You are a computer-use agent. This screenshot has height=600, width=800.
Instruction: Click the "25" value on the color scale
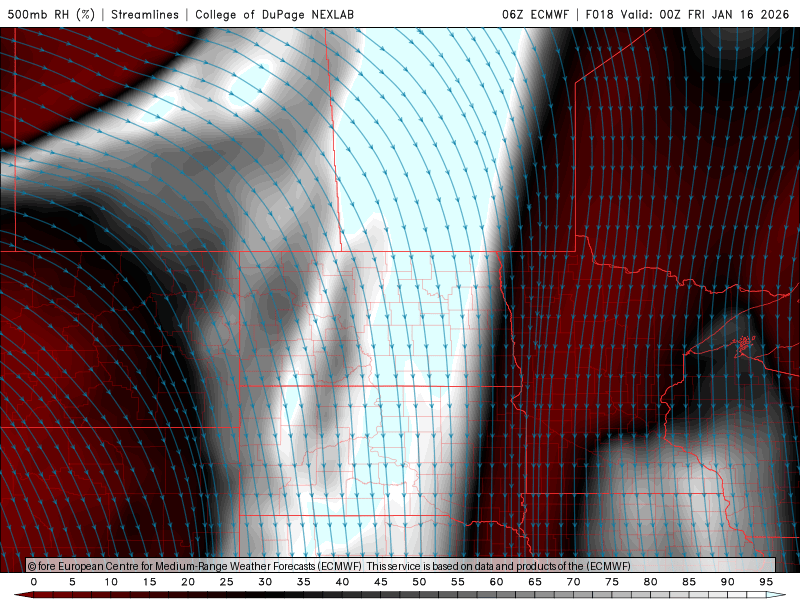pyautogui.click(x=227, y=582)
